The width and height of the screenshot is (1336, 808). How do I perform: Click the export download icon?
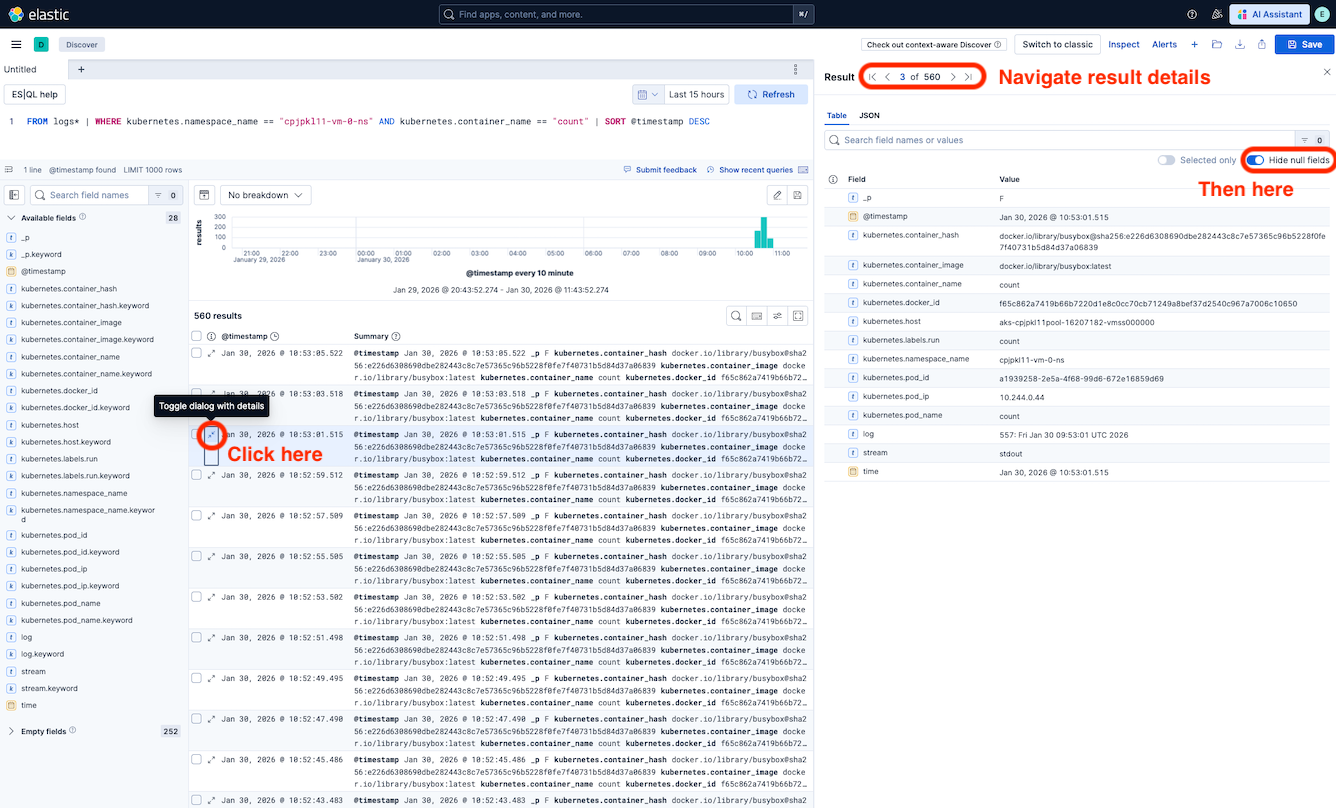coord(1240,44)
